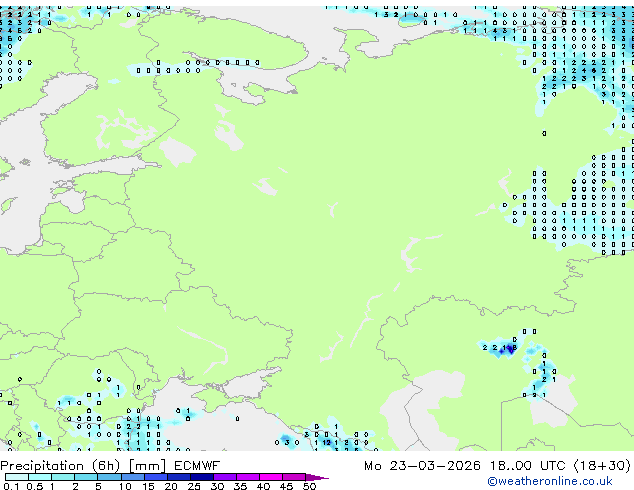This screenshot has width=634, height=490.
Task: Click the '45' legend label
Action: pyautogui.click(x=287, y=486)
